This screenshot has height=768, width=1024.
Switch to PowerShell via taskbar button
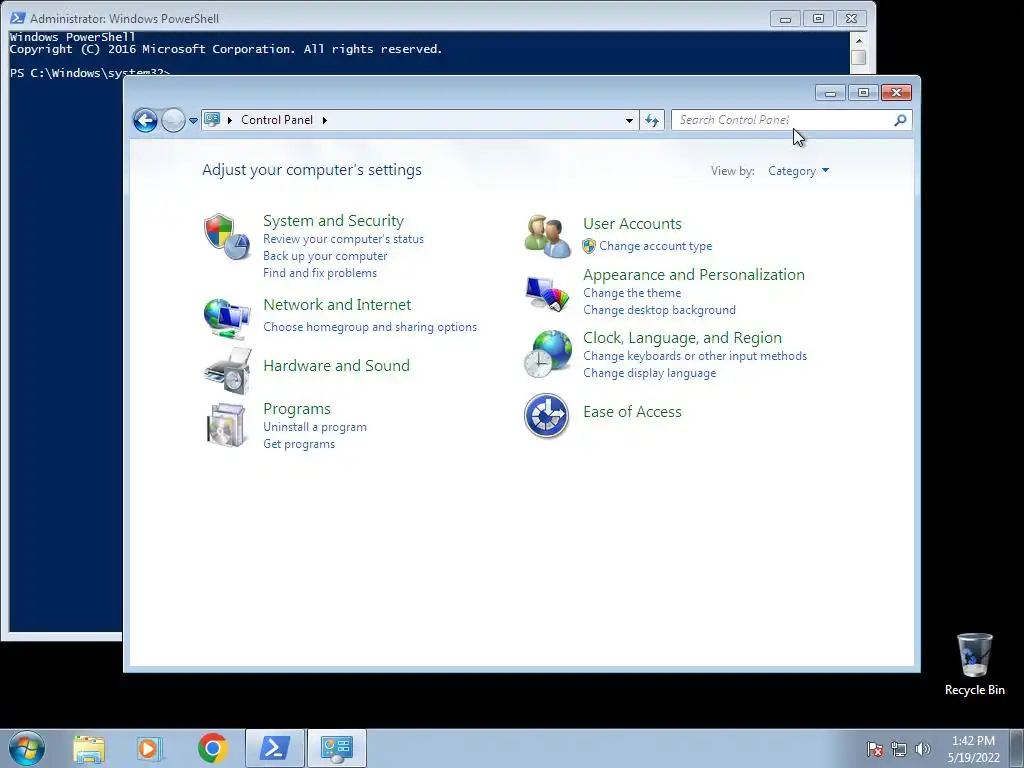click(275, 748)
